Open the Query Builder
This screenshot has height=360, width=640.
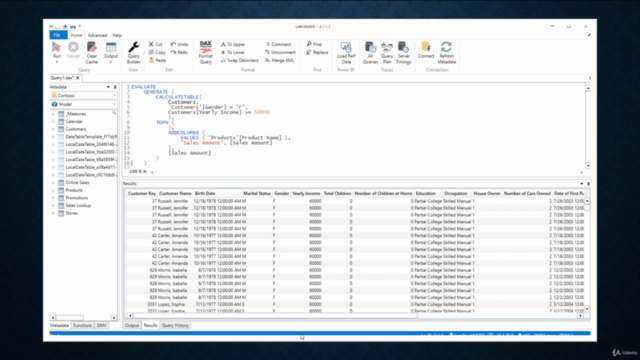pyautogui.click(x=133, y=53)
